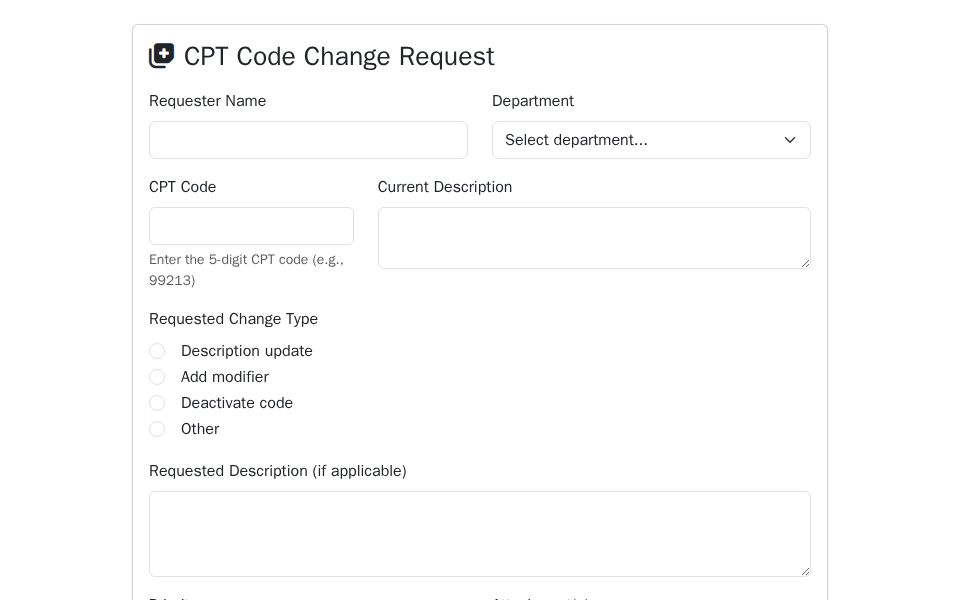Click the CPT Code input box
Viewport: 960px width, 600px height.
coord(251,226)
